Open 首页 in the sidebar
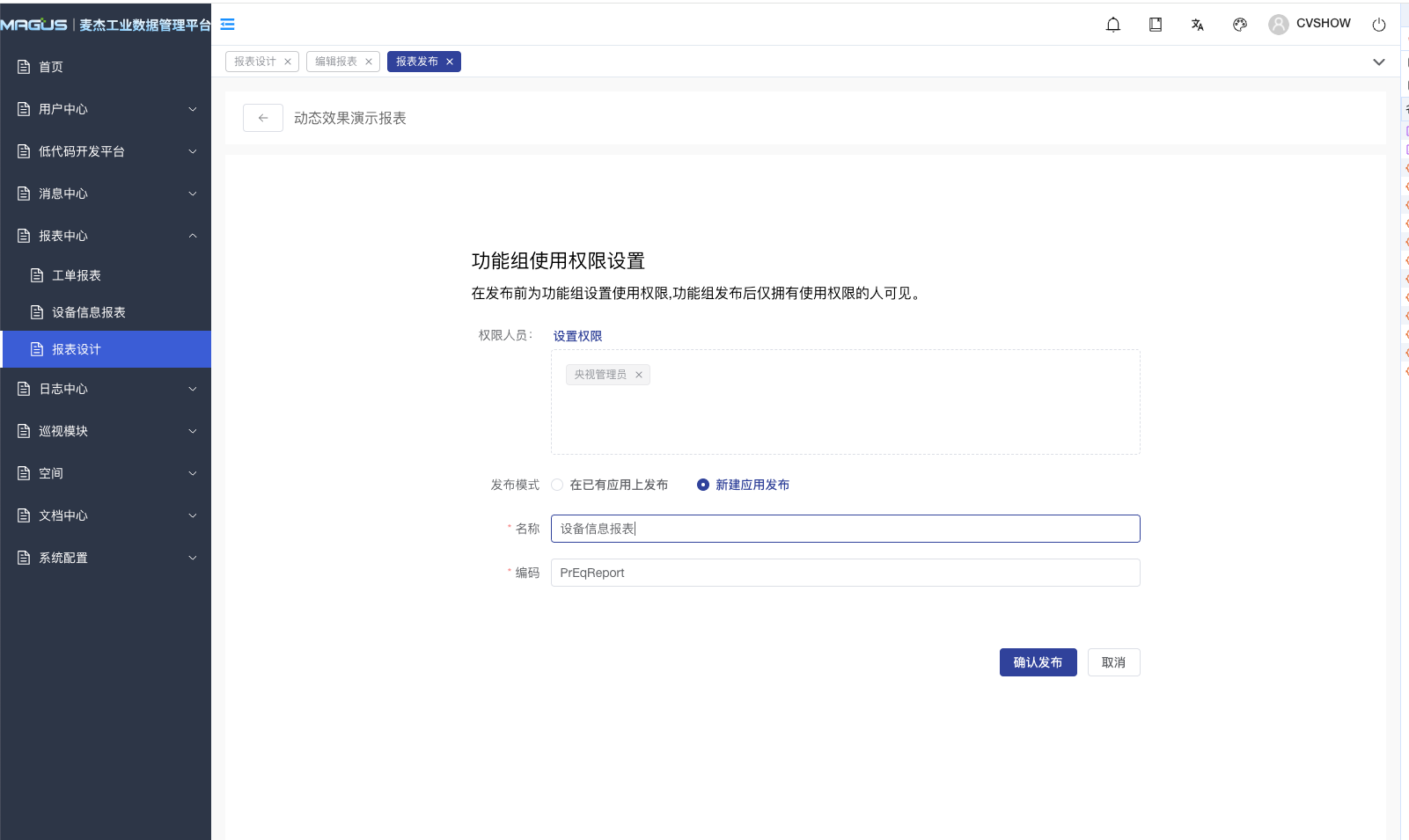 tap(106, 67)
